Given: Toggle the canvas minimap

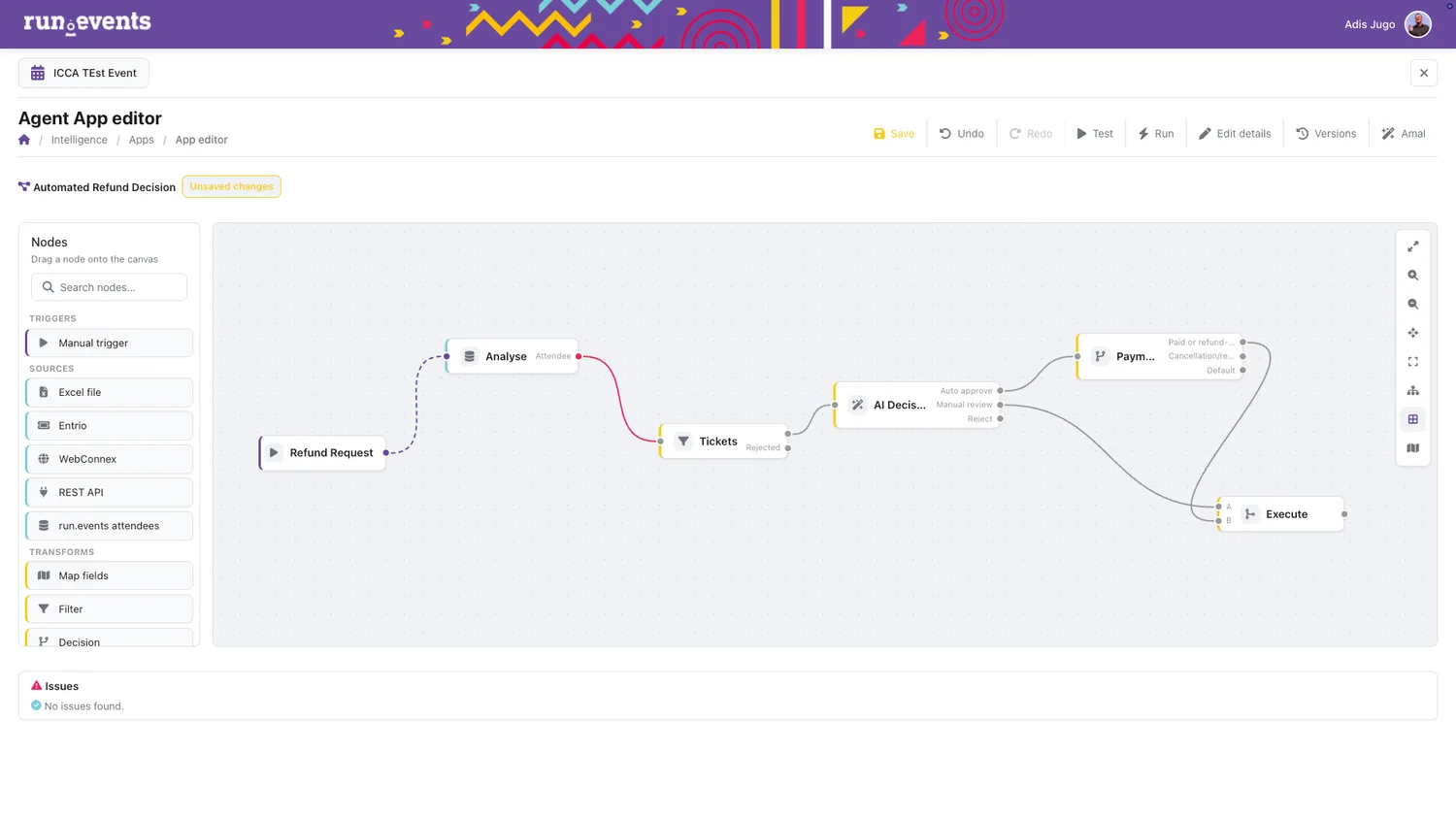Looking at the screenshot, I should coord(1413,448).
